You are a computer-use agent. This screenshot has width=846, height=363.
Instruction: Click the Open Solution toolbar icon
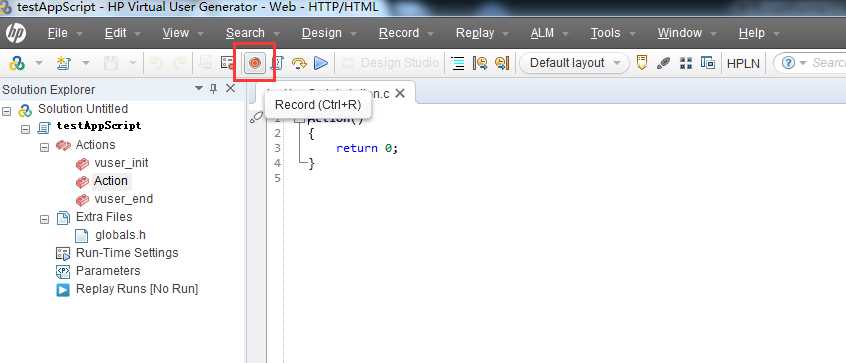click(17, 63)
